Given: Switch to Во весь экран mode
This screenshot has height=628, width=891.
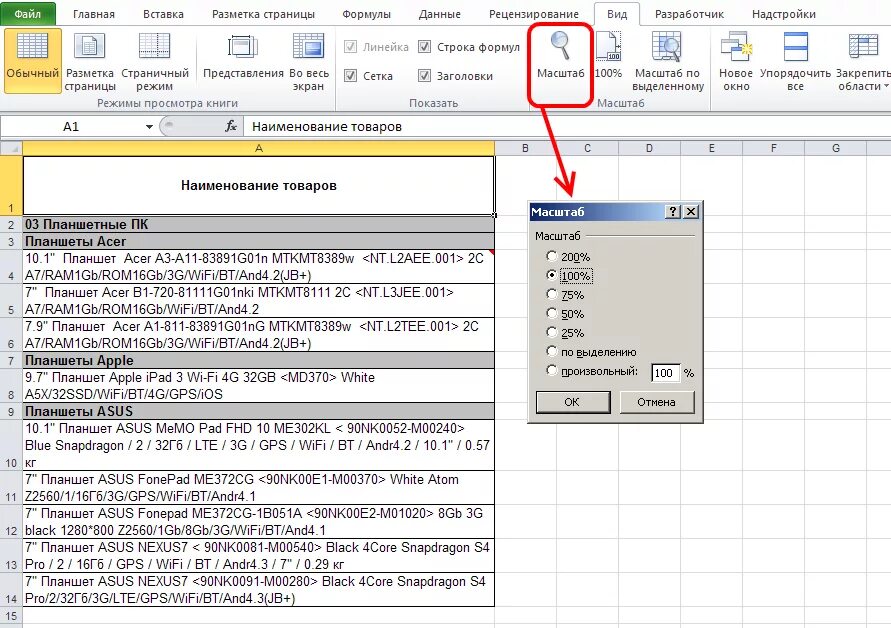Looking at the screenshot, I should (x=309, y=61).
